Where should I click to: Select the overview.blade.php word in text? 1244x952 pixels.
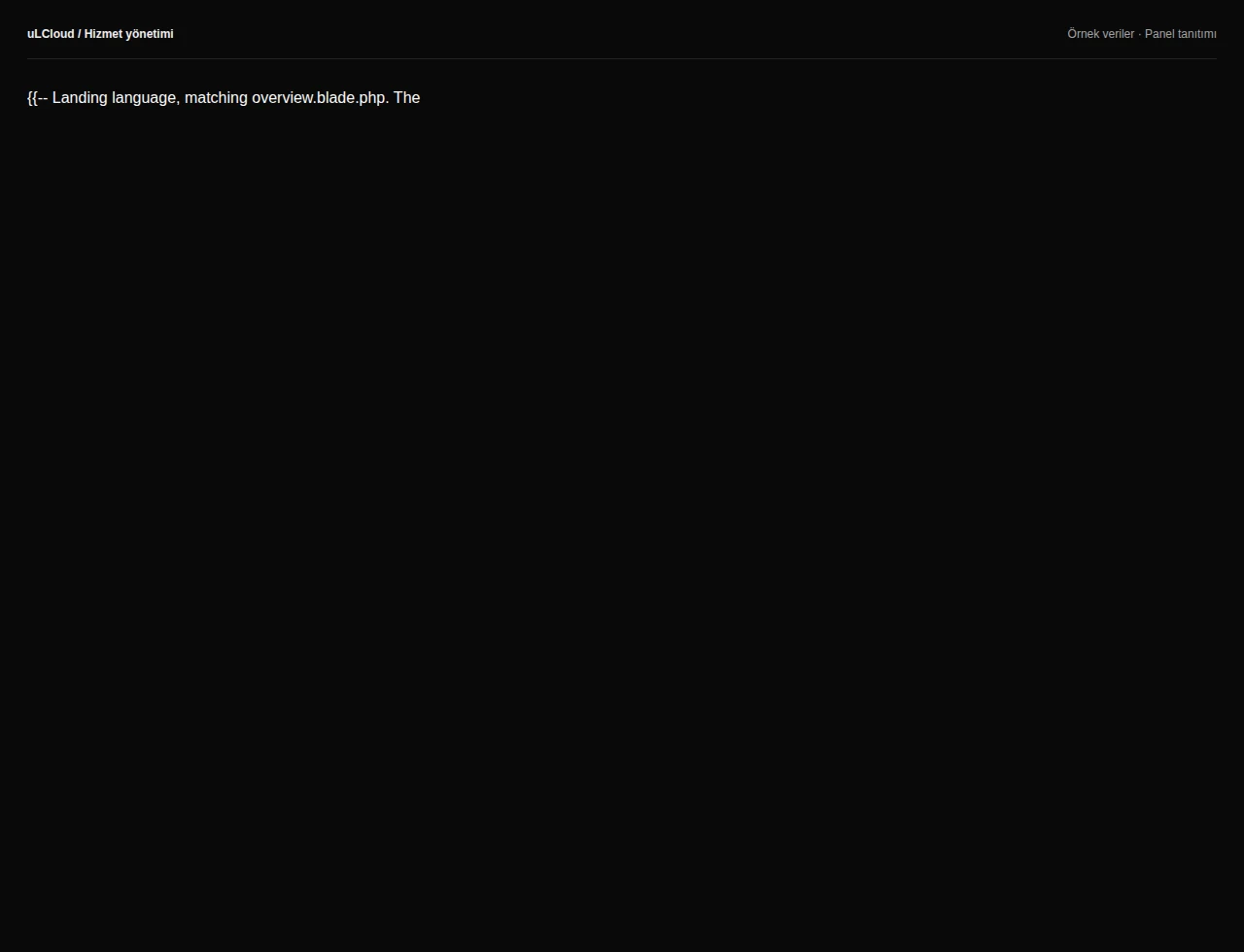tap(320, 98)
